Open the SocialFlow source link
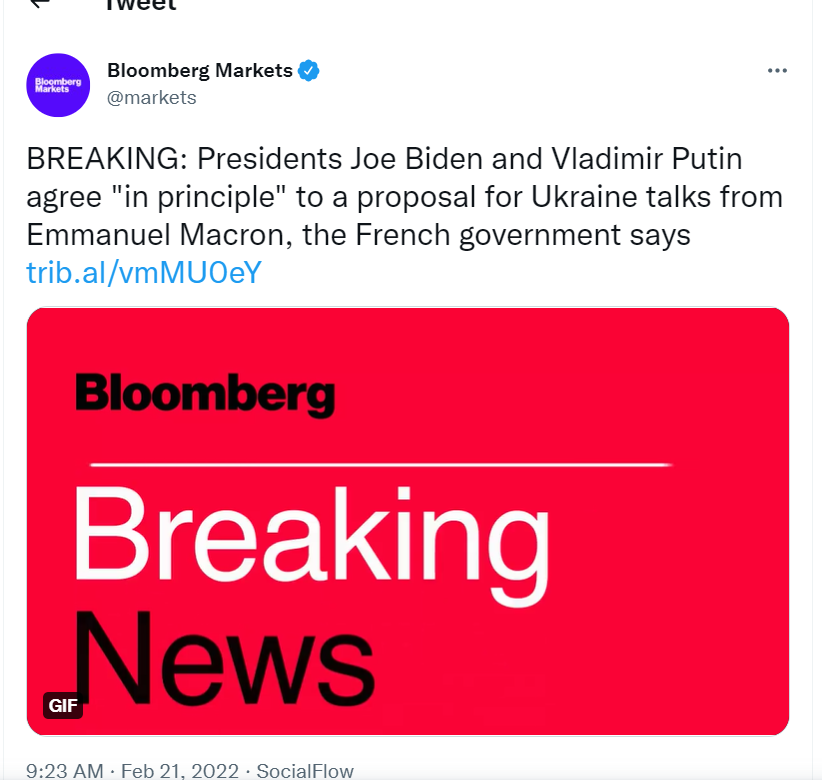822x780 pixels. point(305,771)
